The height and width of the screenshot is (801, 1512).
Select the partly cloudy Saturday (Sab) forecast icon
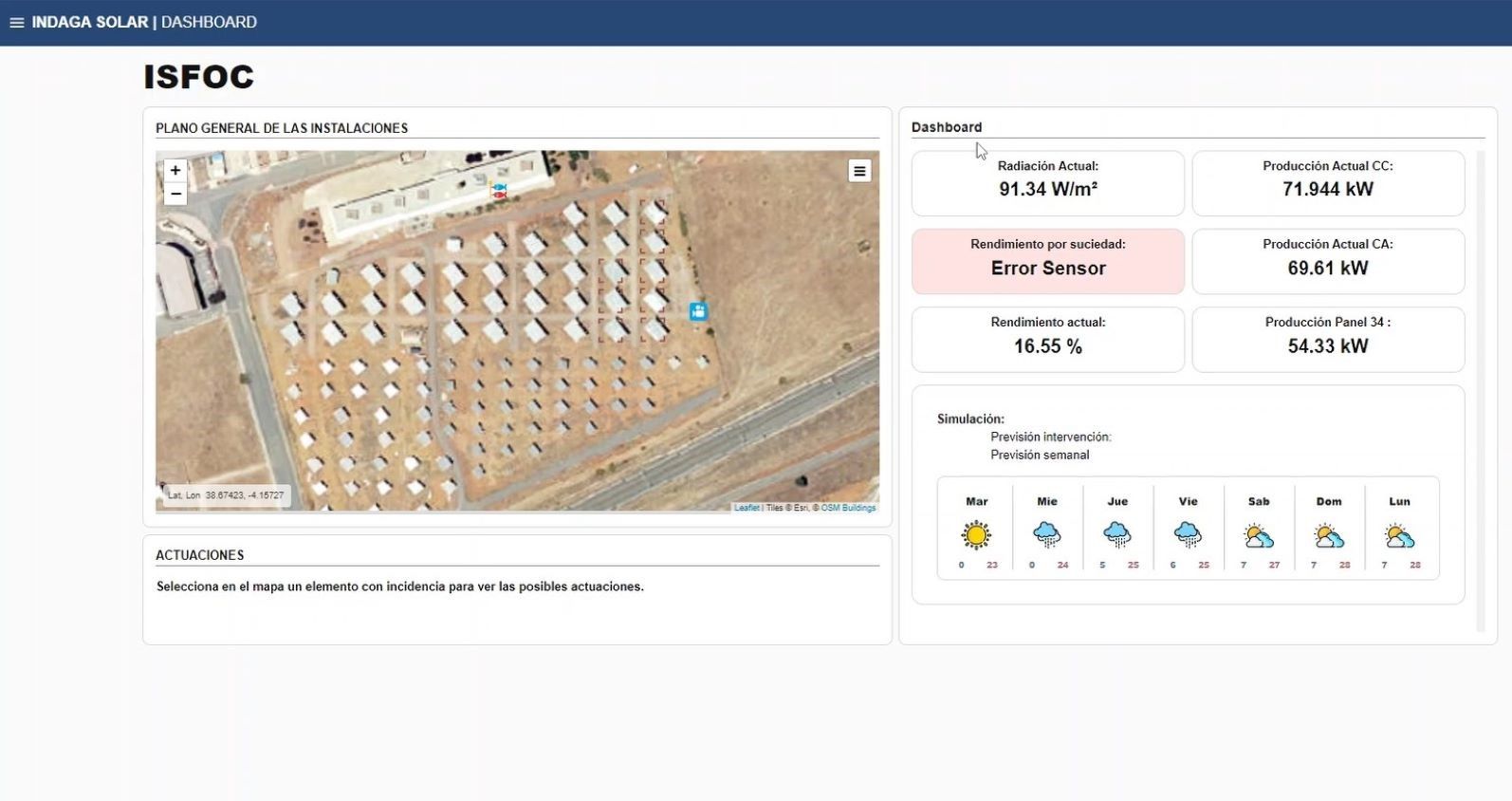tap(1258, 537)
